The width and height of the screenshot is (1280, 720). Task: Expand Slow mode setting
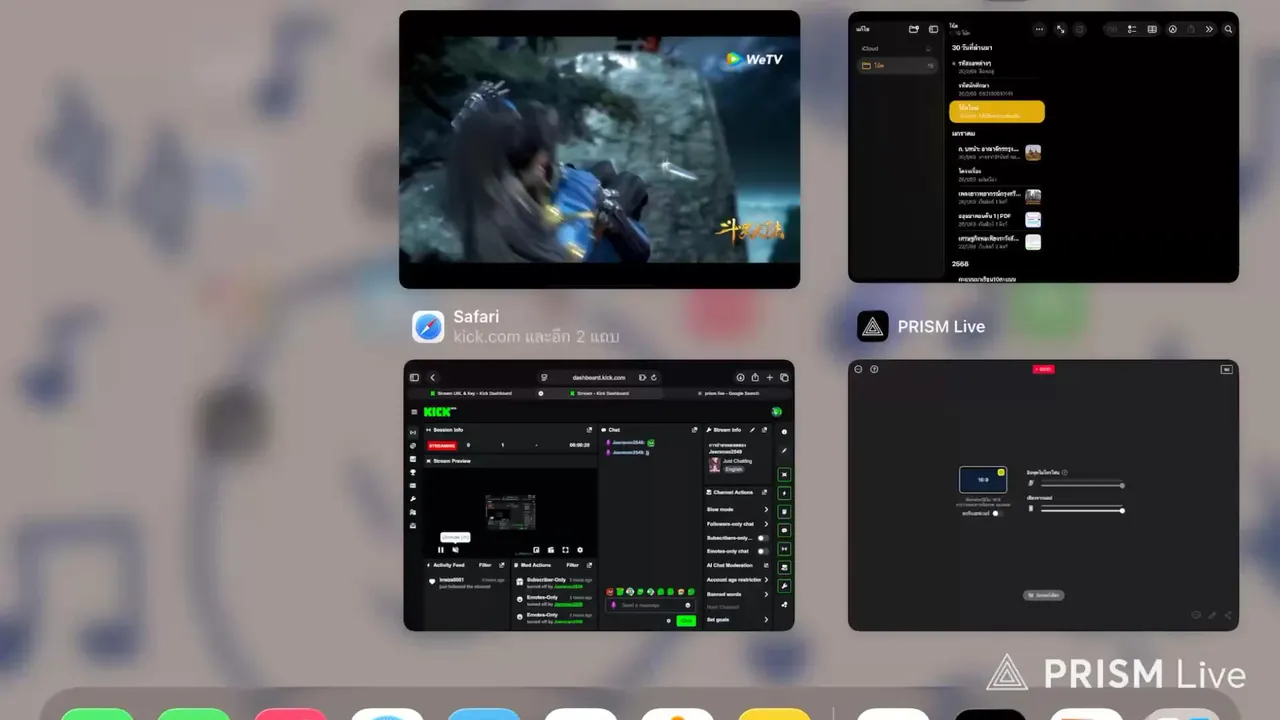738,509
